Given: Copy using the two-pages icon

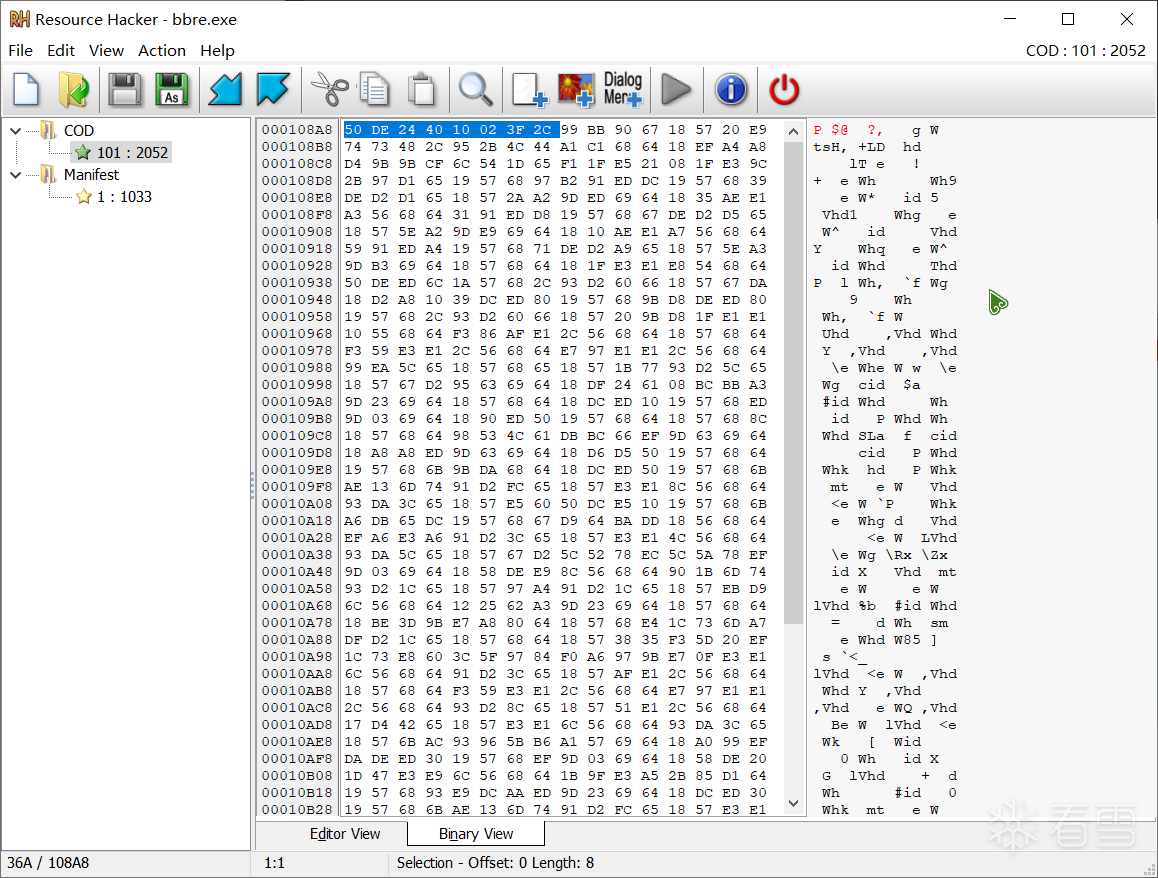Looking at the screenshot, I should click(x=374, y=89).
